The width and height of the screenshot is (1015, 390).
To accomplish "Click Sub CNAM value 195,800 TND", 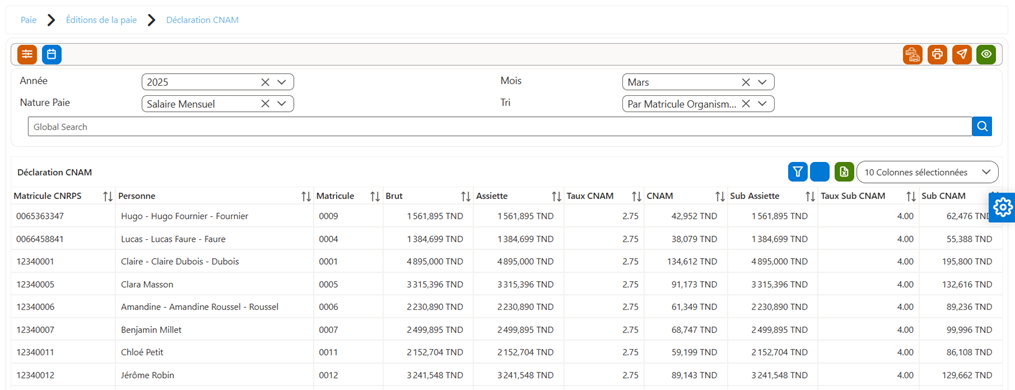I will point(967,262).
